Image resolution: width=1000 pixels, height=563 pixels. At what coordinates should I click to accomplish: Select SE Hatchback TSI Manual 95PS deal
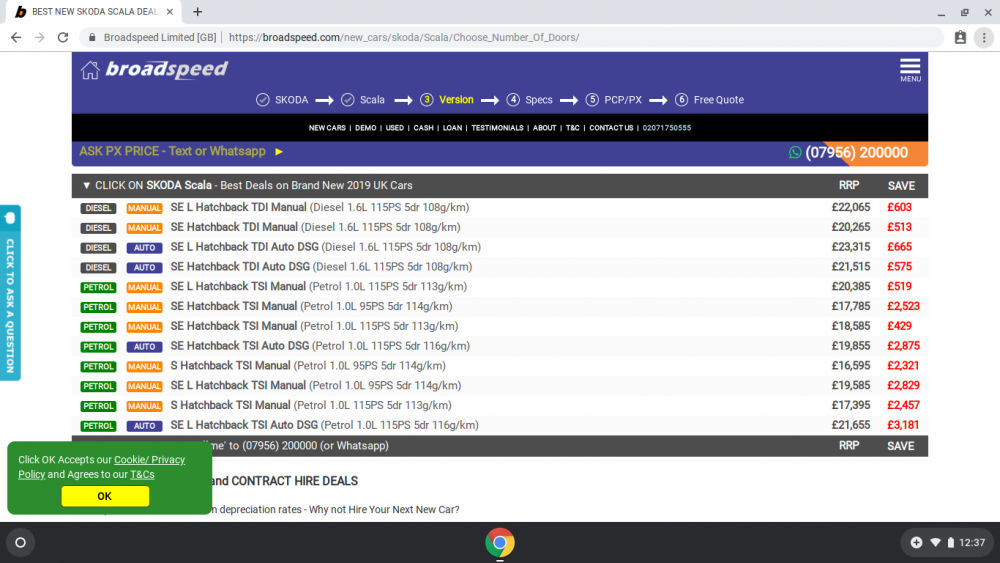click(x=311, y=307)
